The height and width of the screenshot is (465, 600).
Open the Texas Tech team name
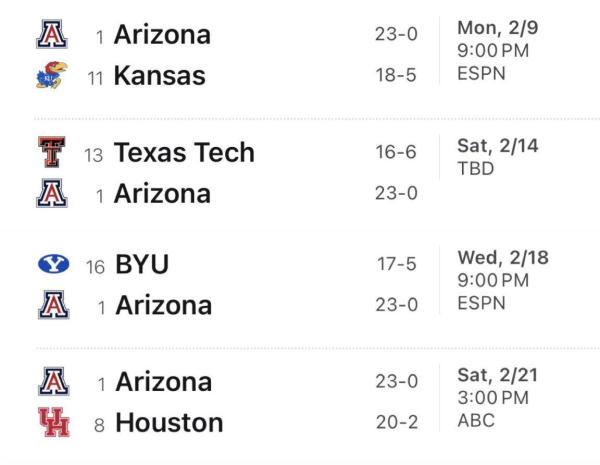[184, 153]
